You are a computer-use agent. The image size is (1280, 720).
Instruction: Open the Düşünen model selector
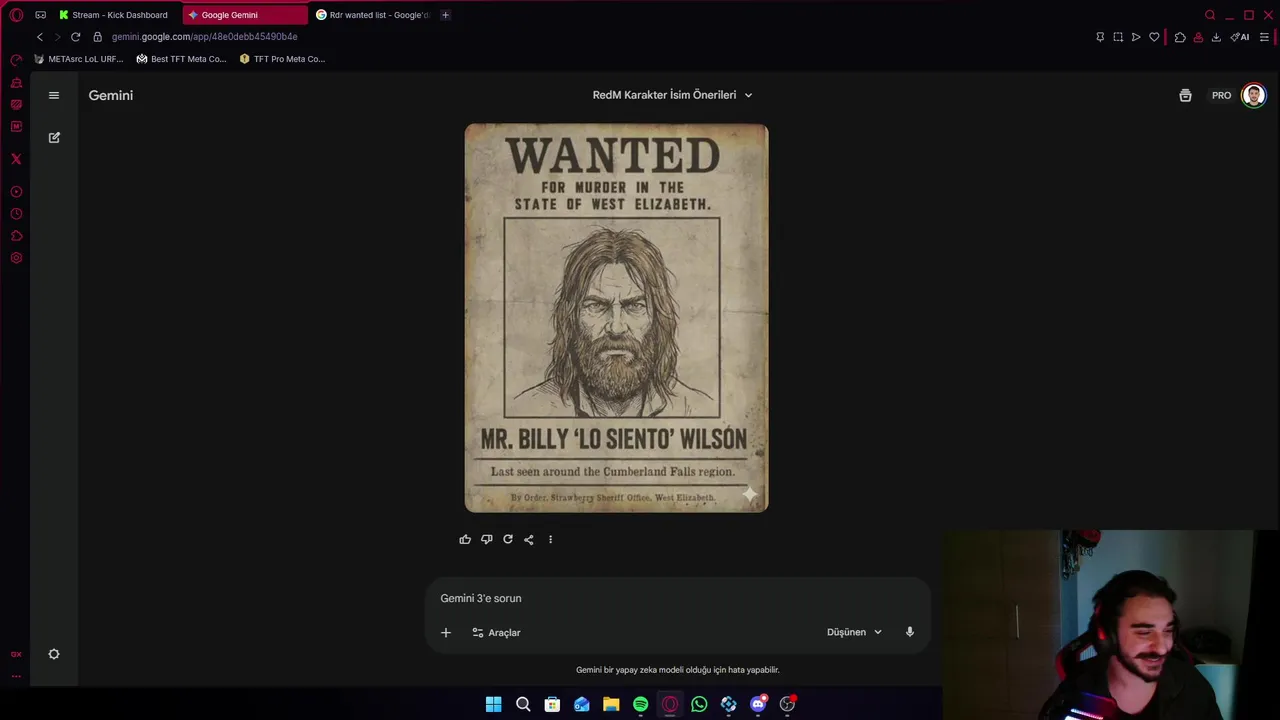[854, 632]
